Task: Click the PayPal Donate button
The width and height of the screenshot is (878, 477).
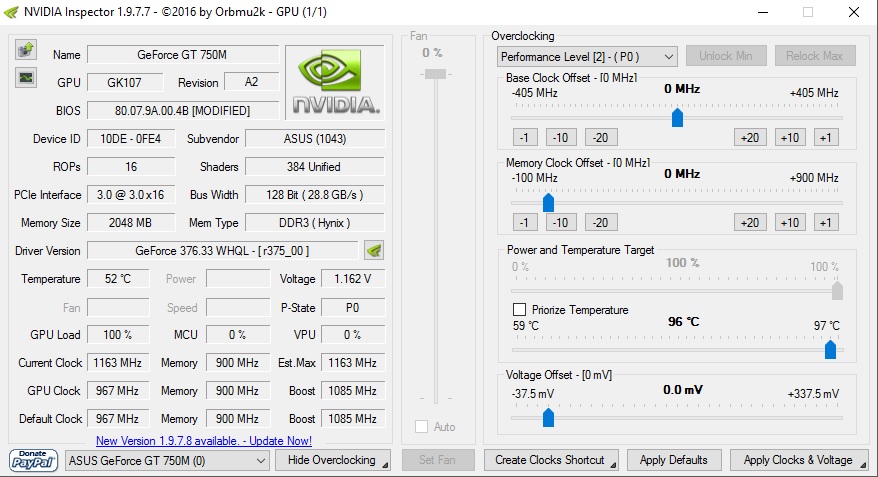Action: click(x=33, y=460)
